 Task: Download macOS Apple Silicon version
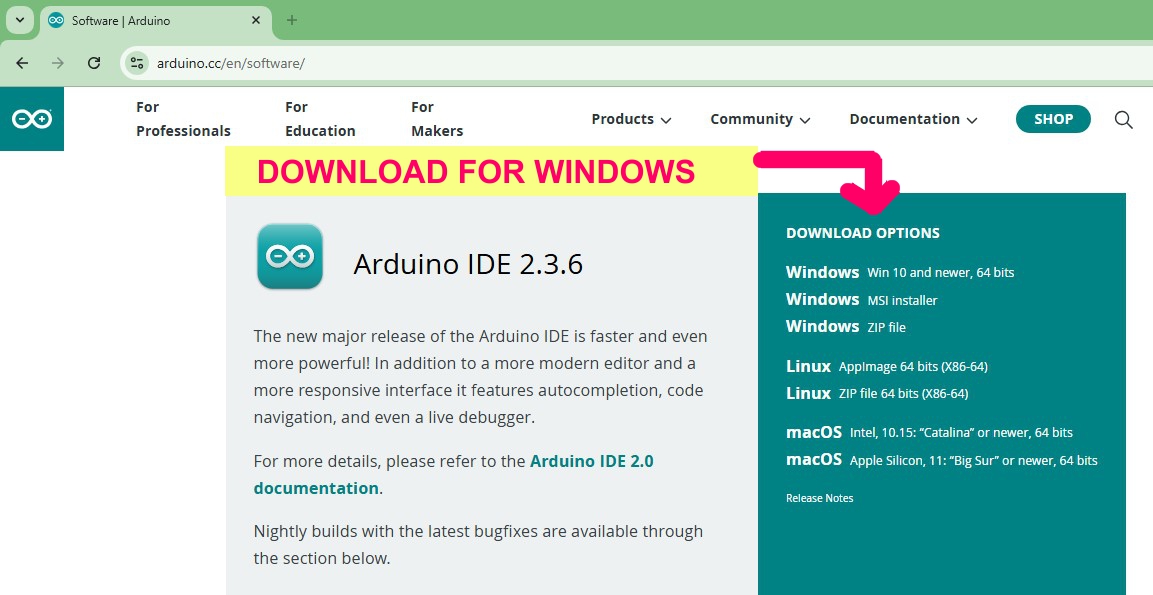941,460
